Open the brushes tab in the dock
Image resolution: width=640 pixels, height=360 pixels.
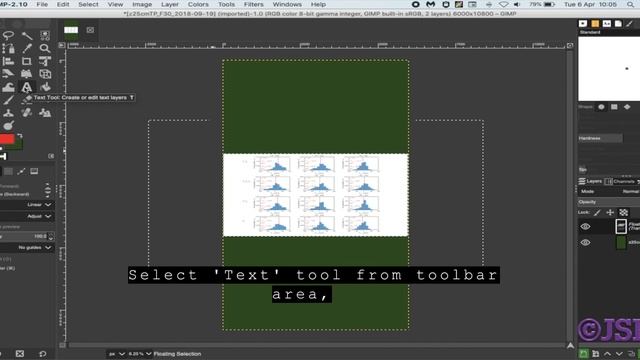point(583,23)
